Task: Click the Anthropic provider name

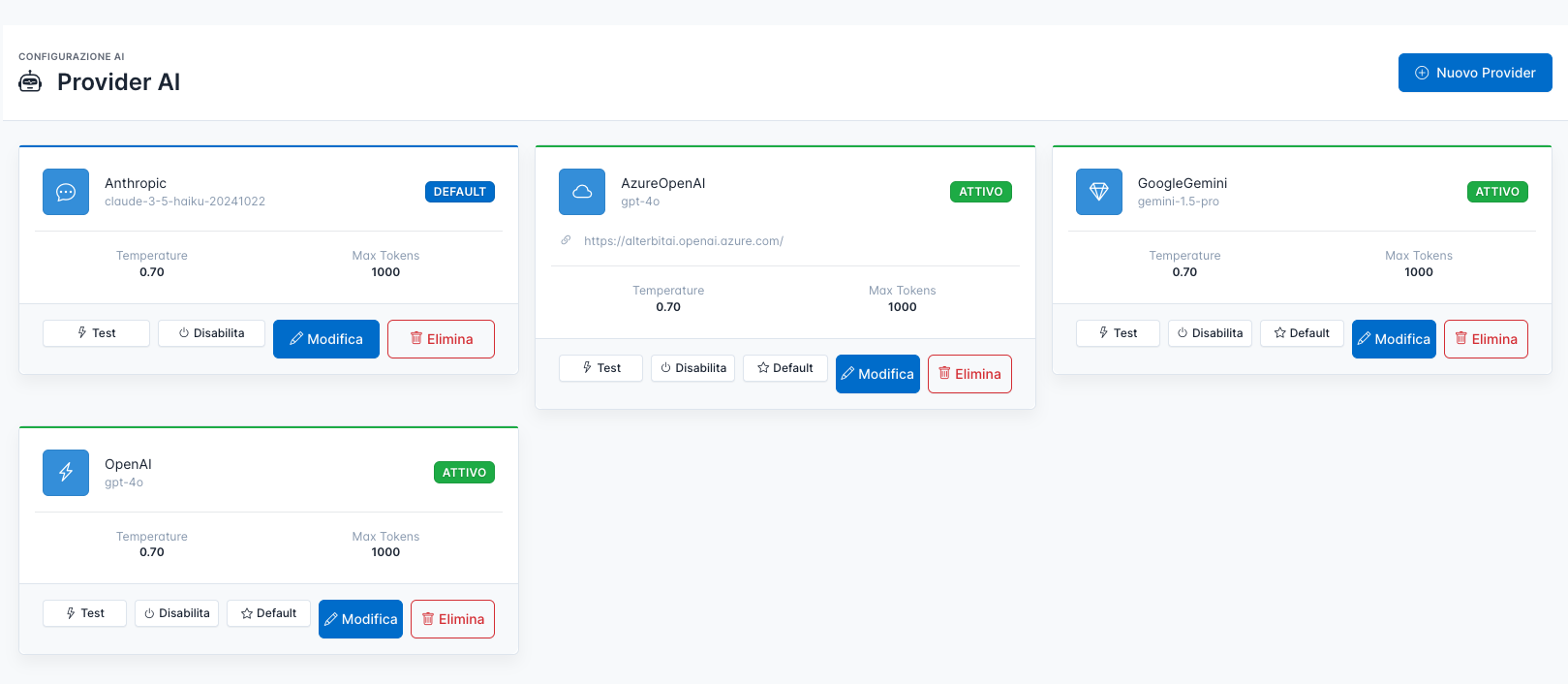Action: coord(136,183)
